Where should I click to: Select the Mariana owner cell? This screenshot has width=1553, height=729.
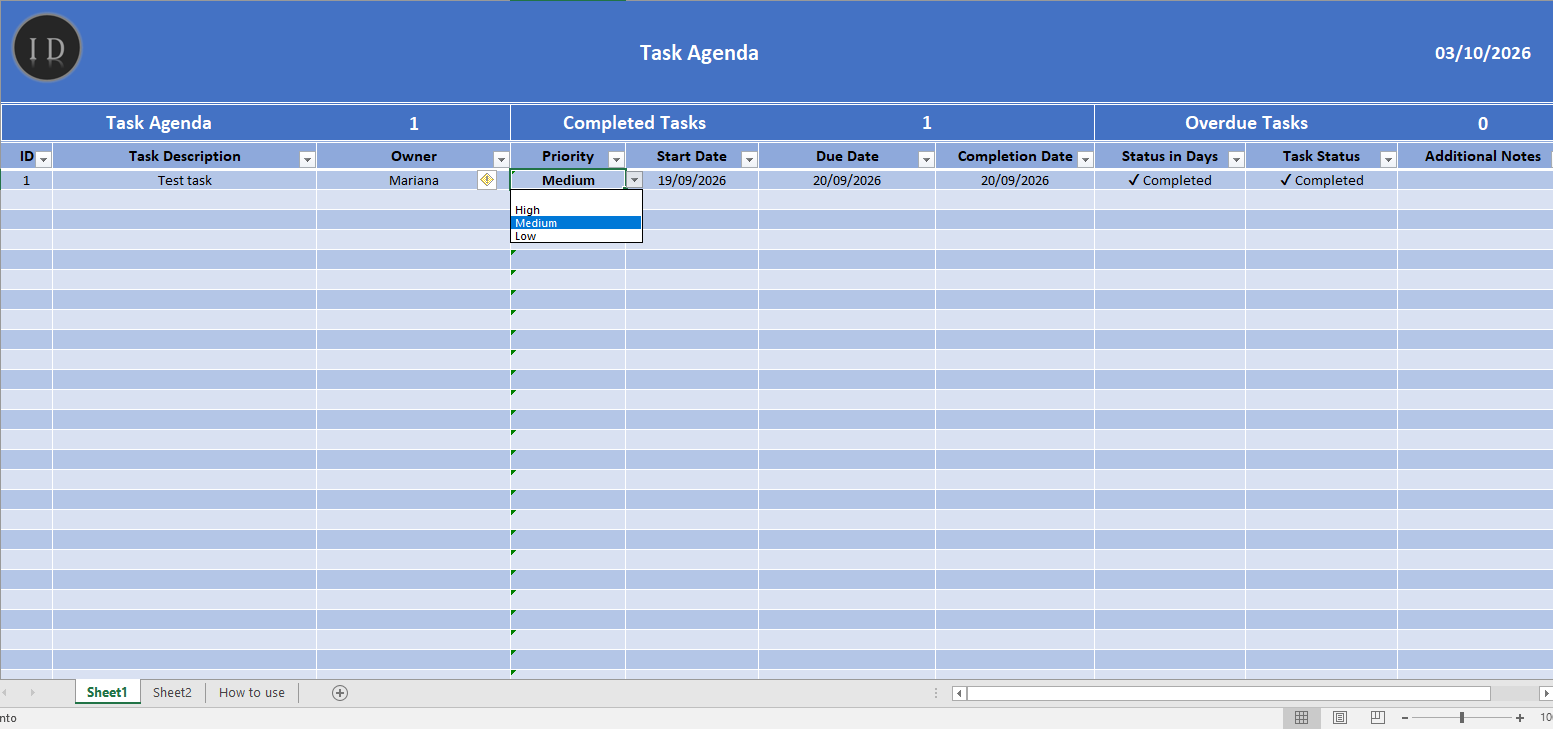pos(414,181)
